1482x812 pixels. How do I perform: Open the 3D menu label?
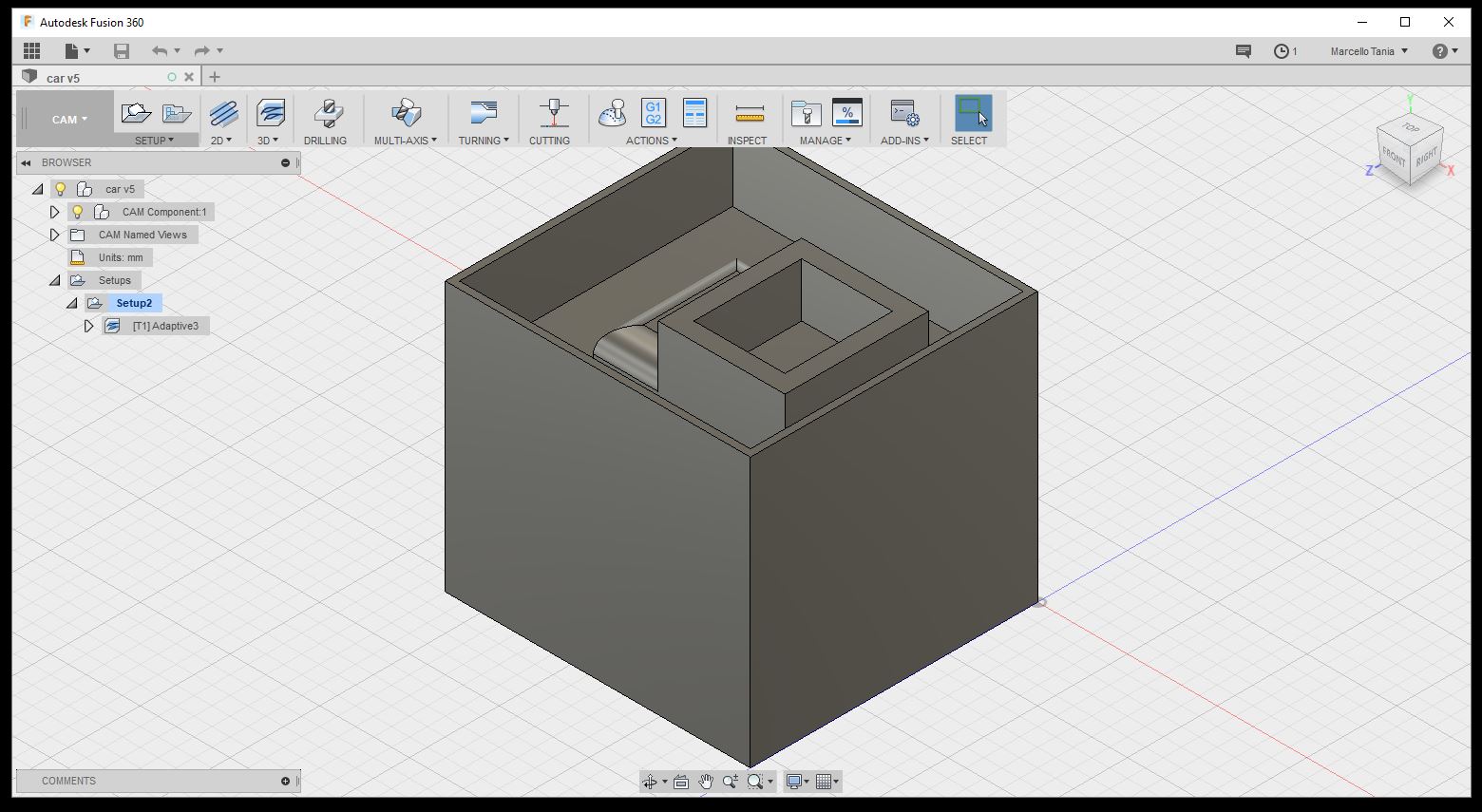tap(268, 141)
